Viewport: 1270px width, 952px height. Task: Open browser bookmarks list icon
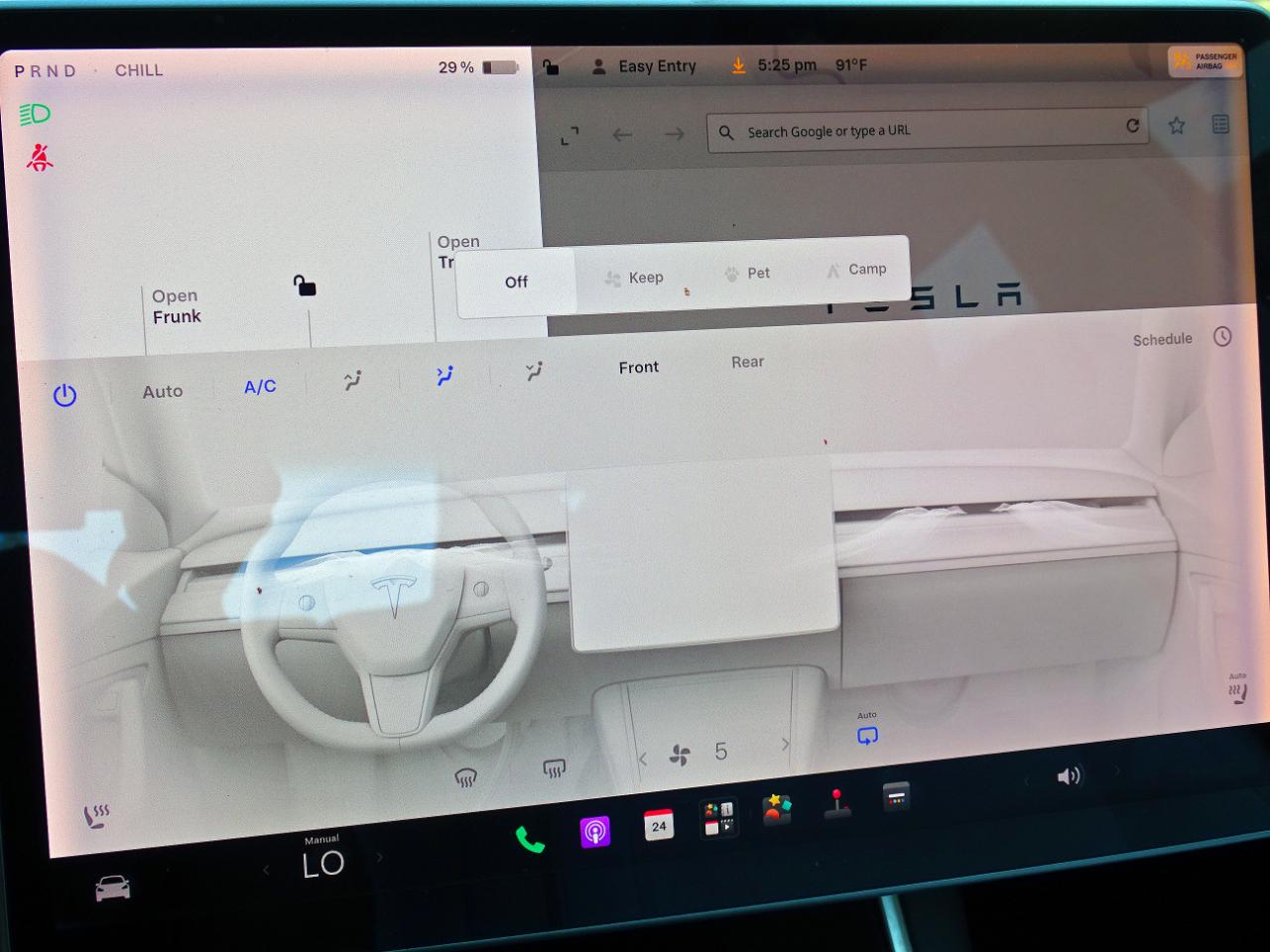(1220, 124)
